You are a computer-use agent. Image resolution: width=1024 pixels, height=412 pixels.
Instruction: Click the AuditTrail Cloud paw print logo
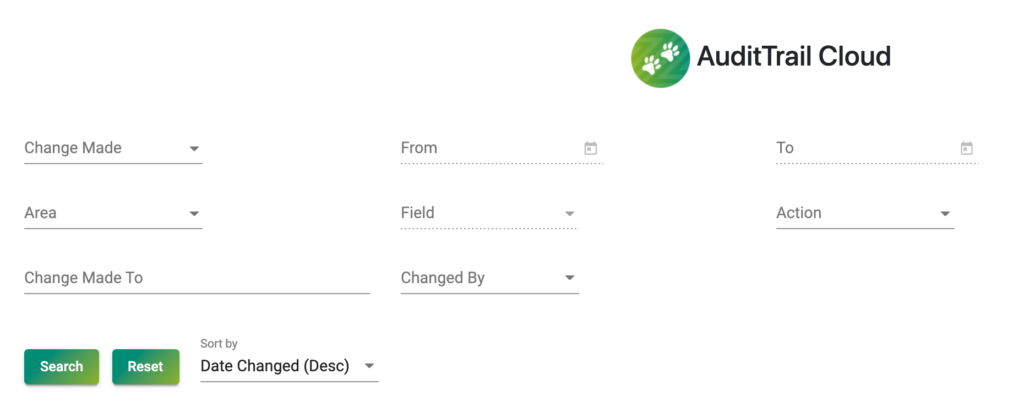(x=660, y=58)
